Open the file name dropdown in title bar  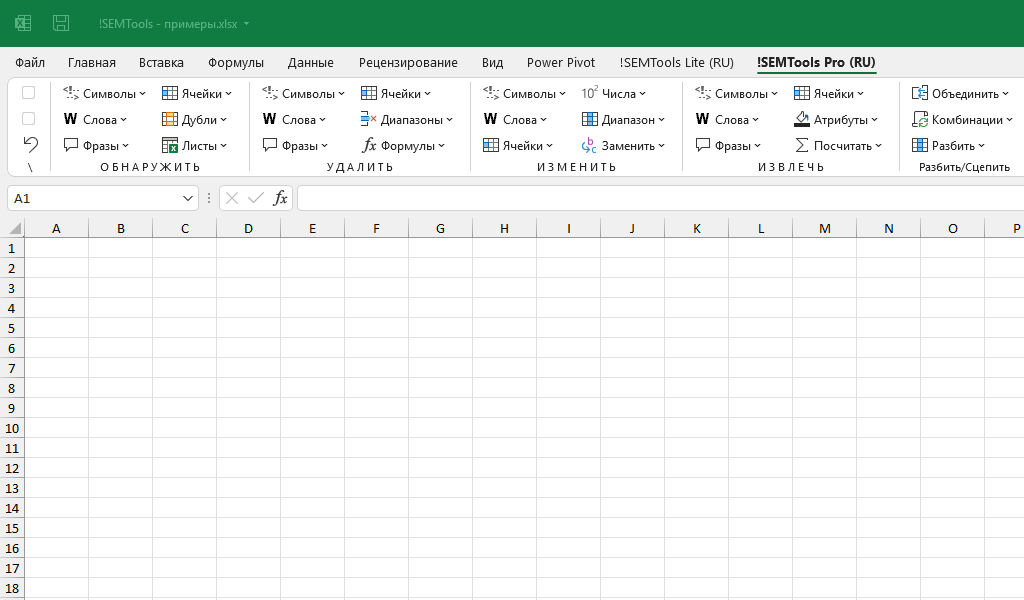[x=246, y=24]
